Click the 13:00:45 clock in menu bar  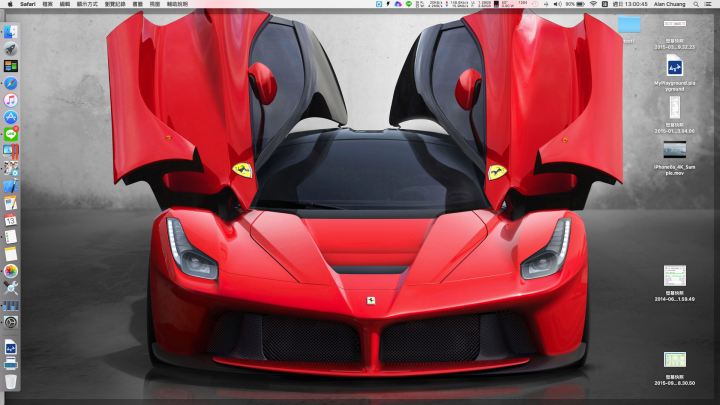pyautogui.click(x=630, y=4)
